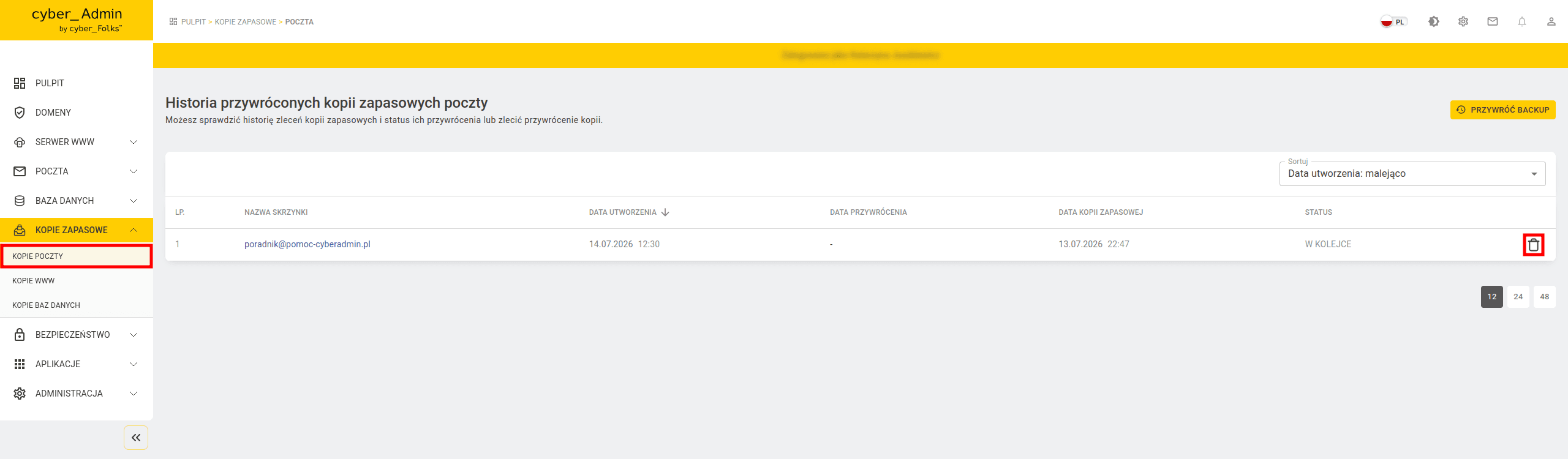
Task: Click Przywróć backup button
Action: pyautogui.click(x=1502, y=110)
